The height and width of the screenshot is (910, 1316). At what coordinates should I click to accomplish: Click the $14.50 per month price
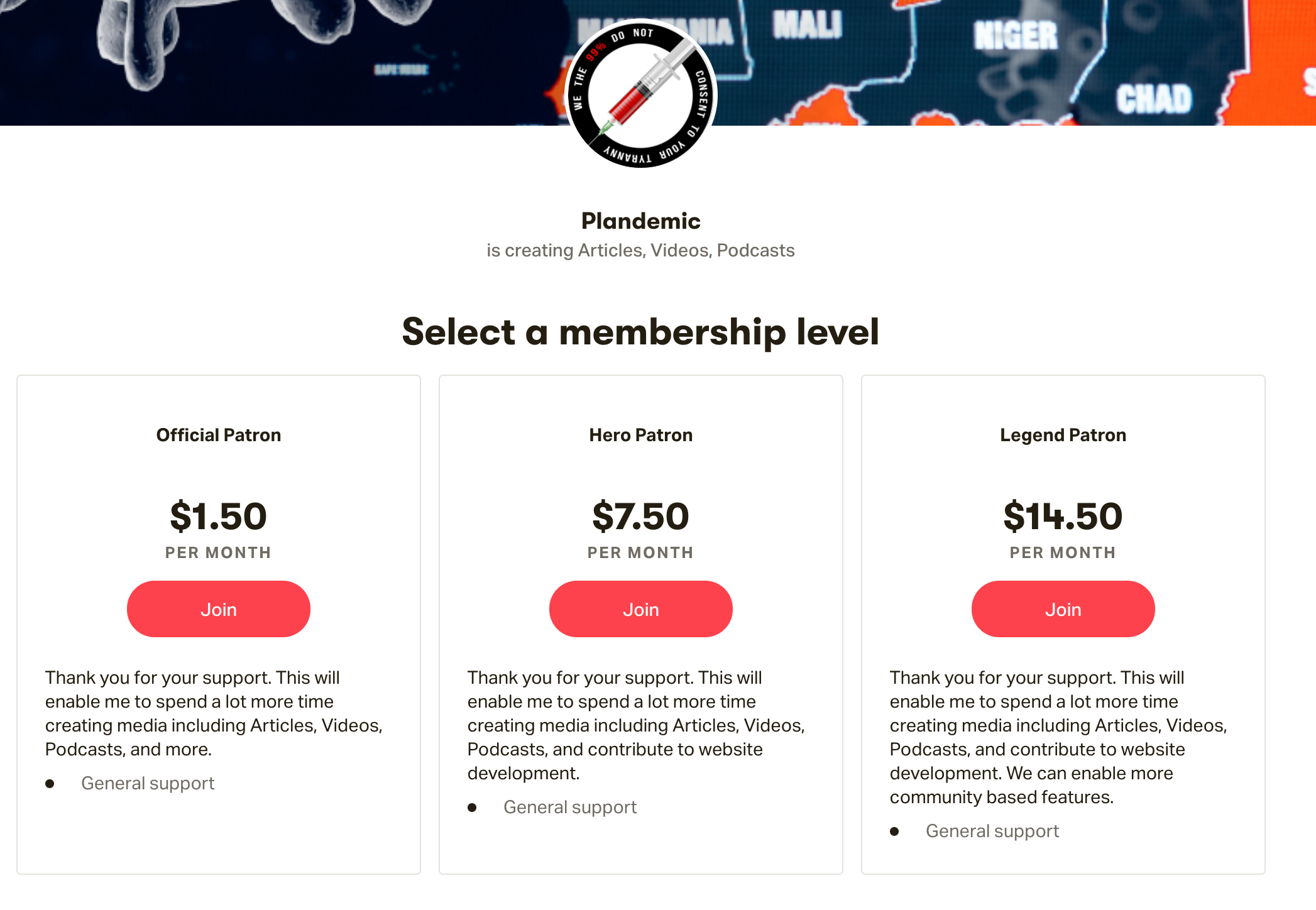click(1062, 516)
